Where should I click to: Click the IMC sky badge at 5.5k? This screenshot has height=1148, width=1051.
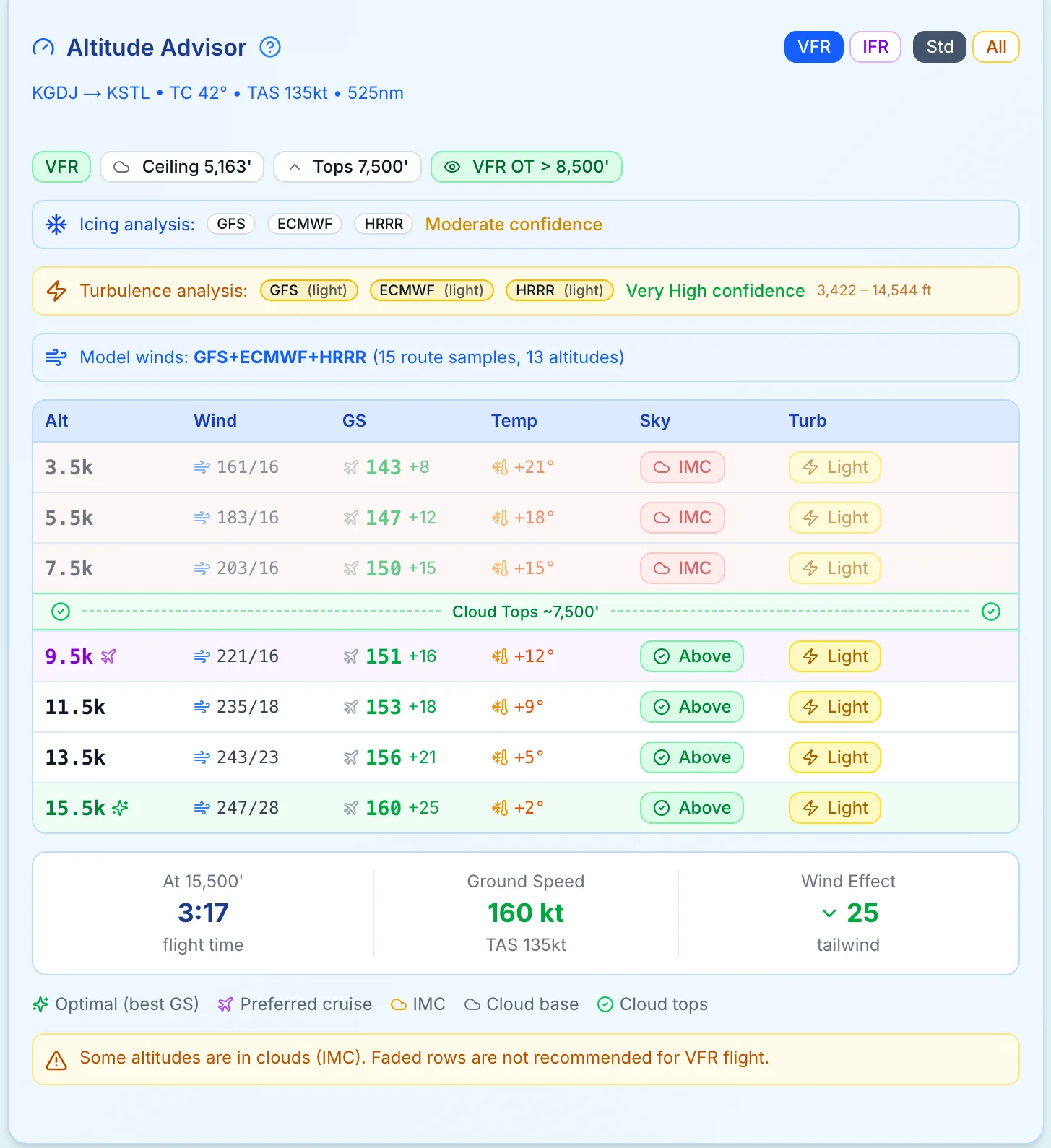click(x=683, y=518)
